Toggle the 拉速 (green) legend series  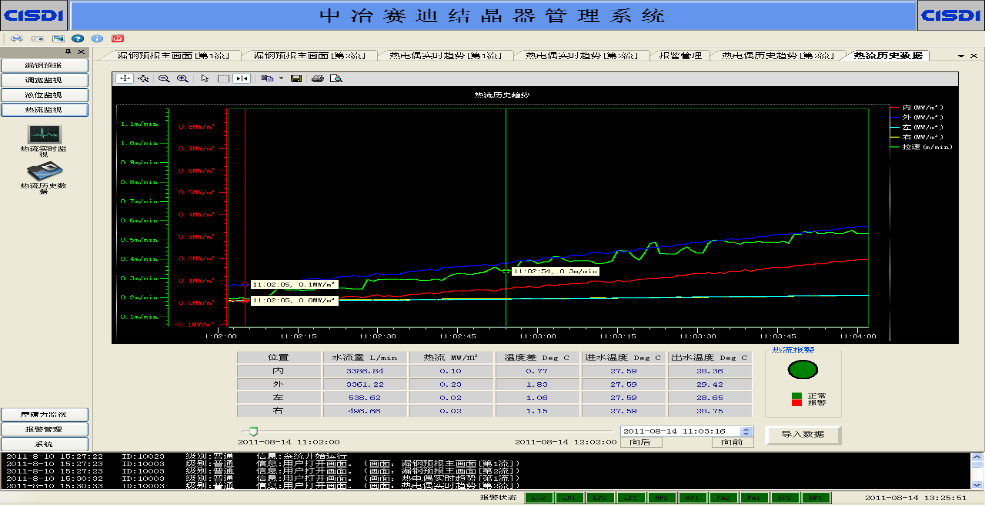pos(922,147)
